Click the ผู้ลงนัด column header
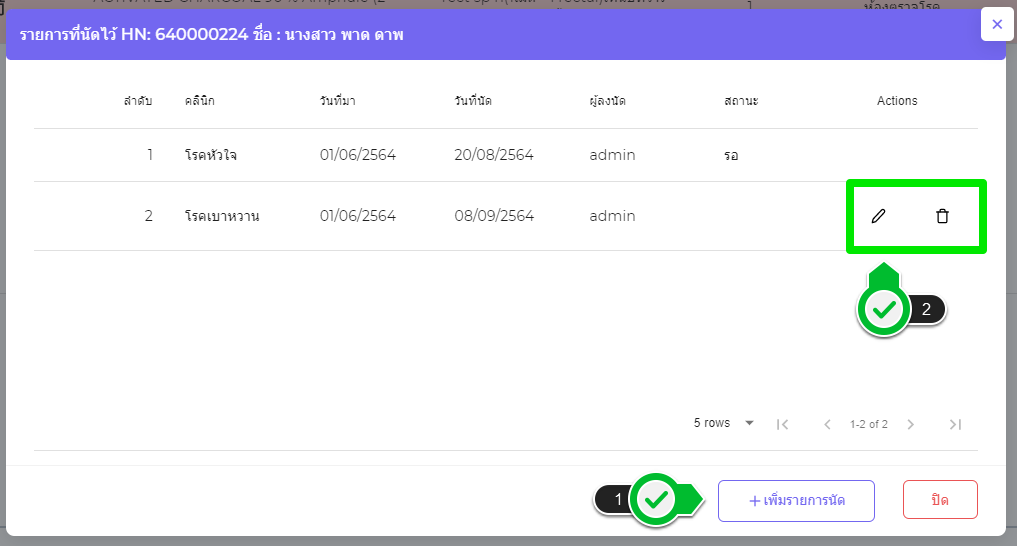This screenshot has height=546, width=1017. pyautogui.click(x=608, y=101)
